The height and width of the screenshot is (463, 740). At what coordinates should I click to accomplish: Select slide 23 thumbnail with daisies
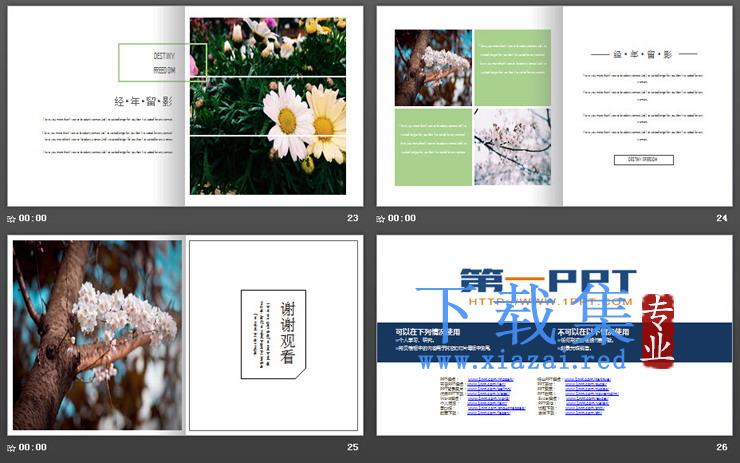[x=185, y=106]
